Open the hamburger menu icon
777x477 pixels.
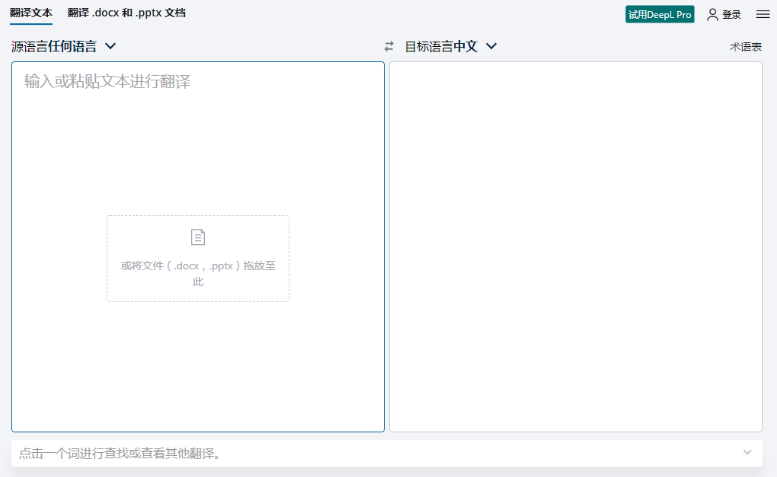[763, 14]
